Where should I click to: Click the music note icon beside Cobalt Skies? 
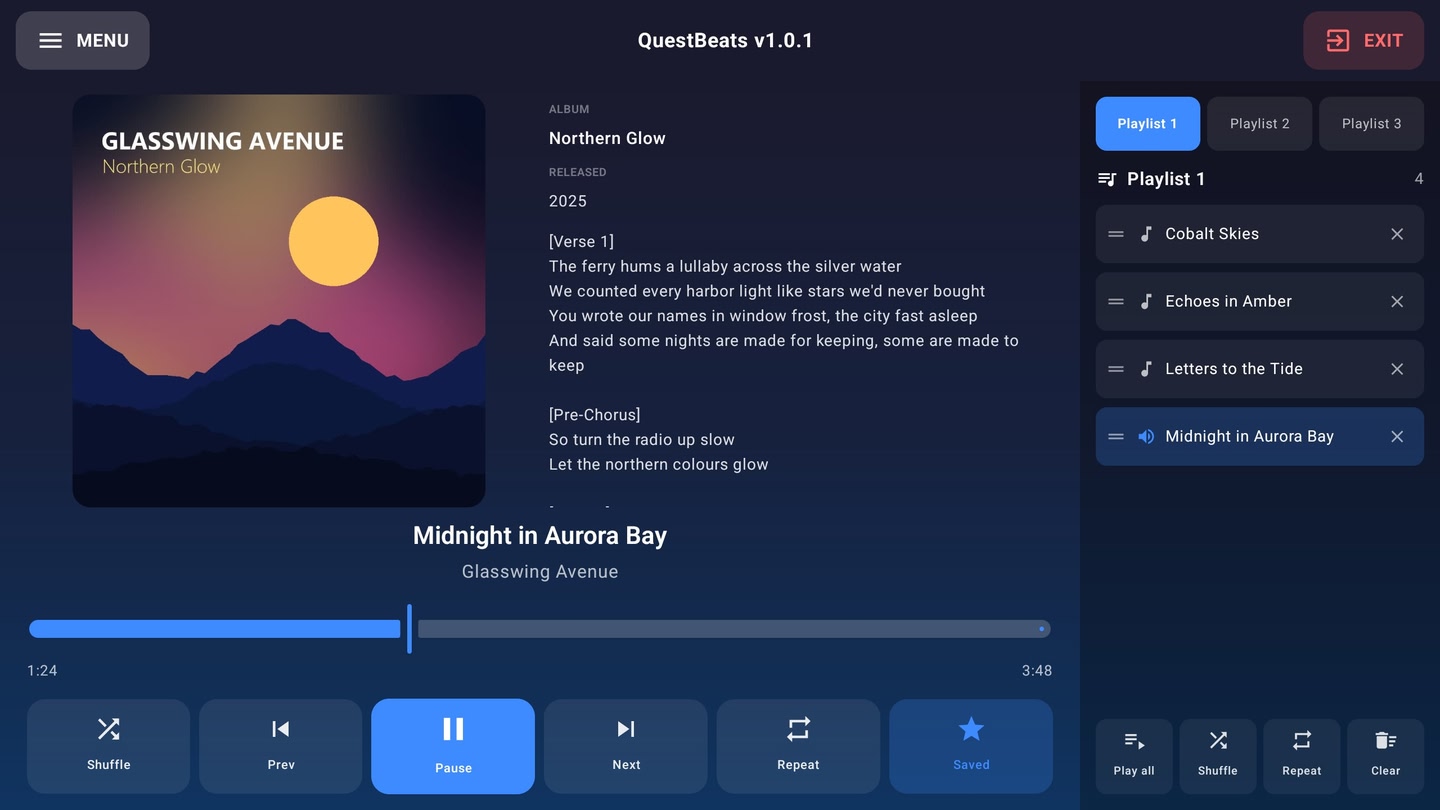coord(1146,234)
